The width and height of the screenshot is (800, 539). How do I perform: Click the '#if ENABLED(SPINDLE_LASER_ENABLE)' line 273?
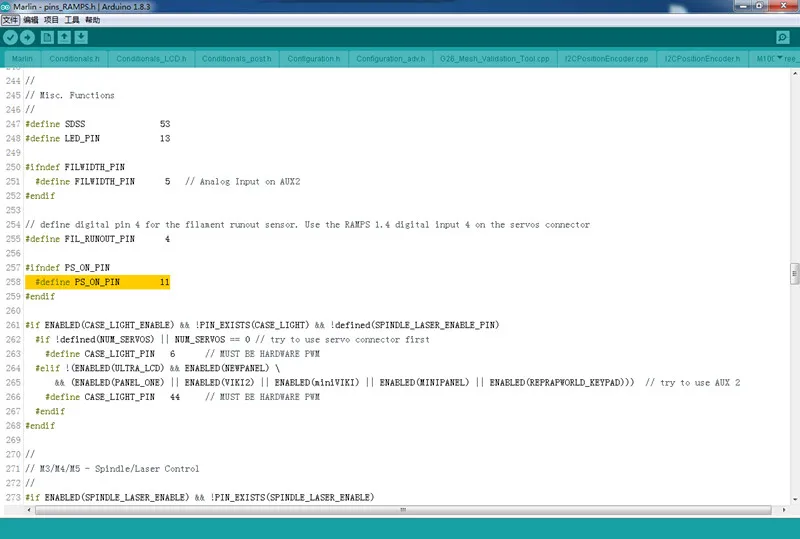click(199, 497)
